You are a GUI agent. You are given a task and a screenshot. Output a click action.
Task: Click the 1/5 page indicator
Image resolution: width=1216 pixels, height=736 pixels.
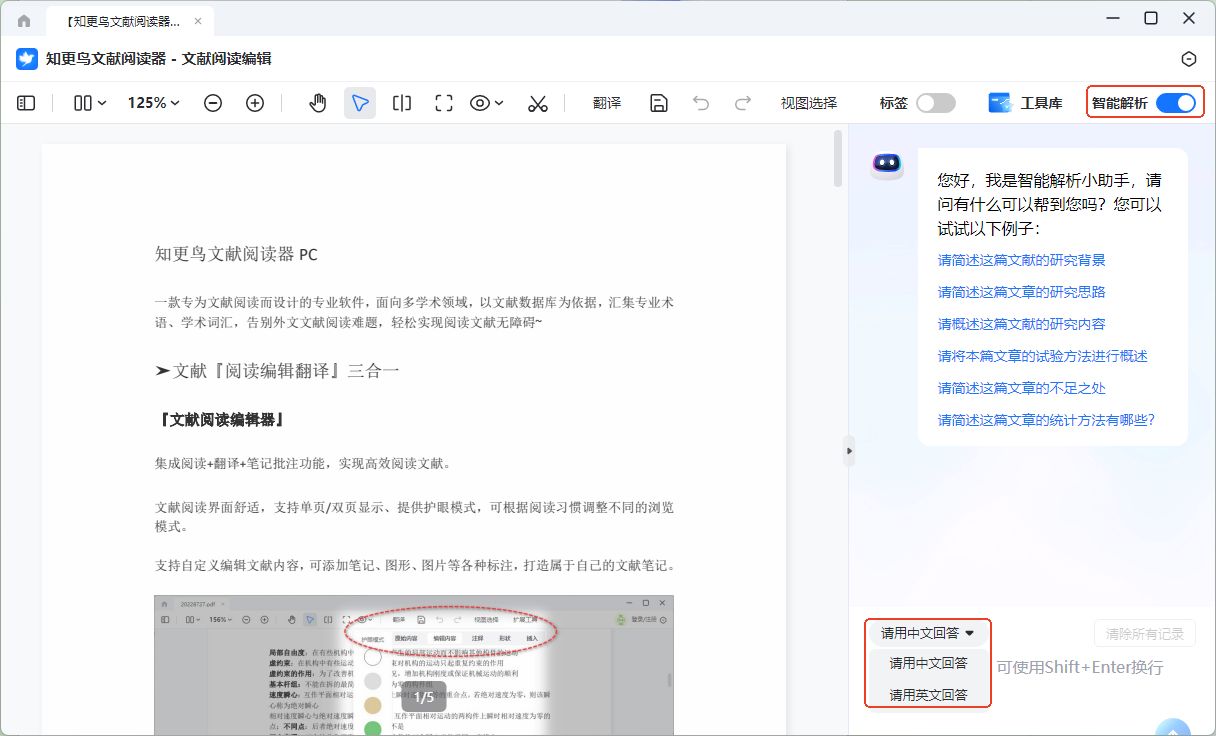pyautogui.click(x=424, y=696)
